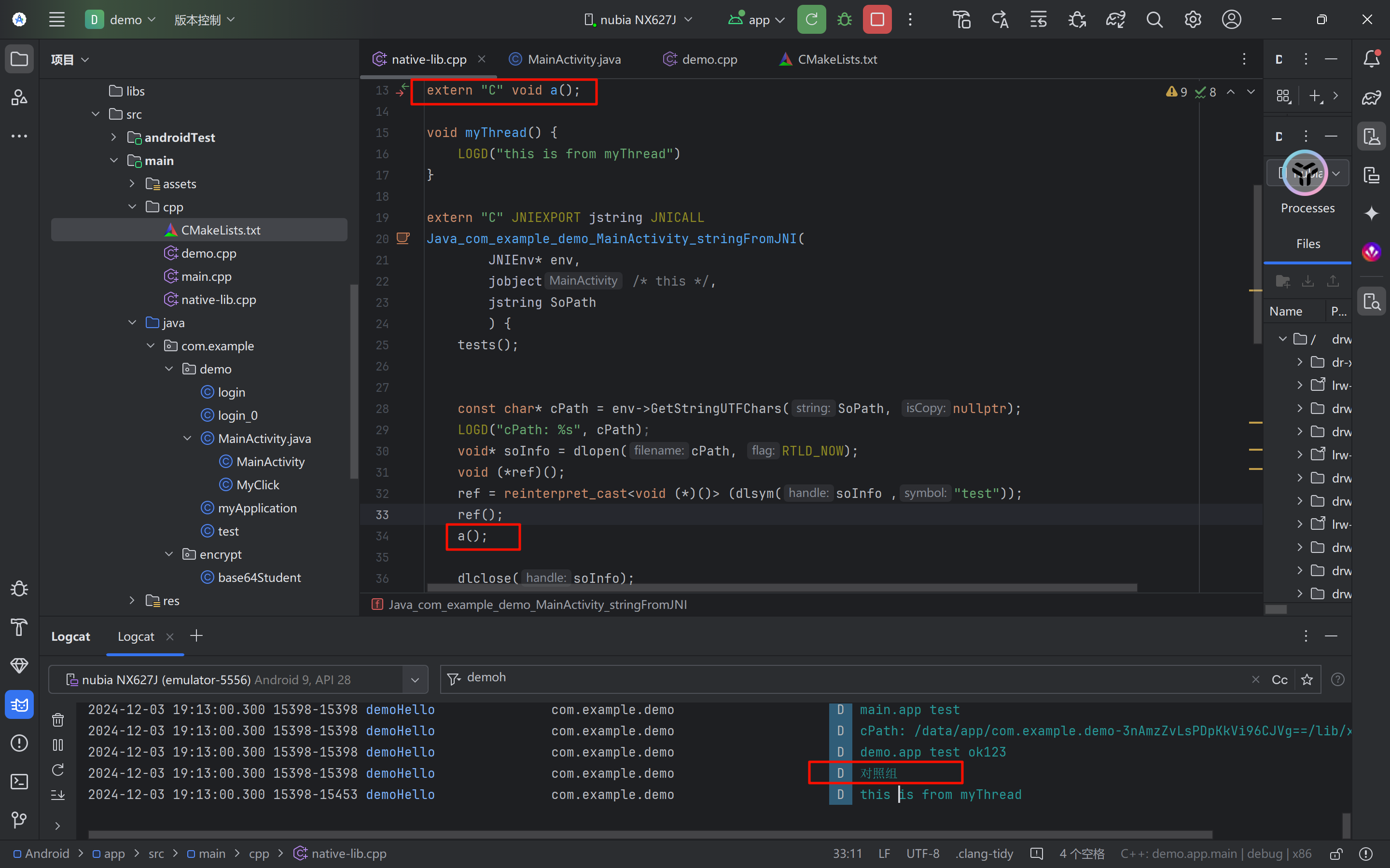The image size is (1390, 868).
Task: Pause logcat output
Action: (x=58, y=745)
